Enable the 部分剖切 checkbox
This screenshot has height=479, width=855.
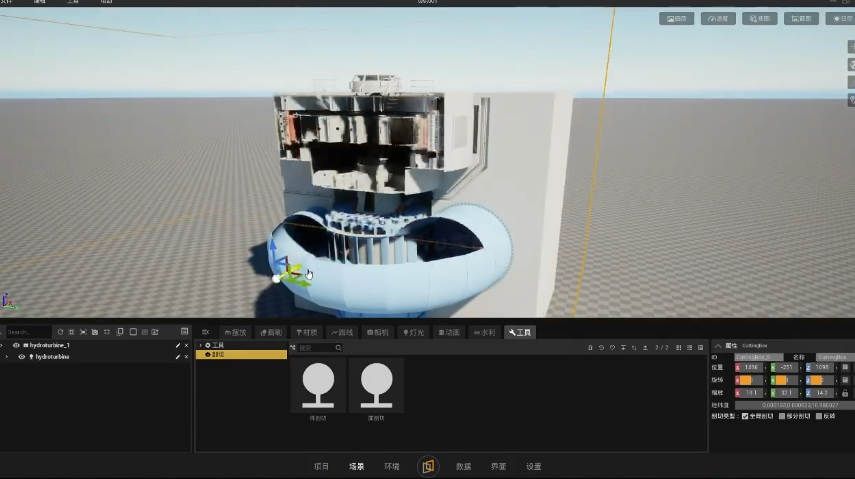[781, 416]
